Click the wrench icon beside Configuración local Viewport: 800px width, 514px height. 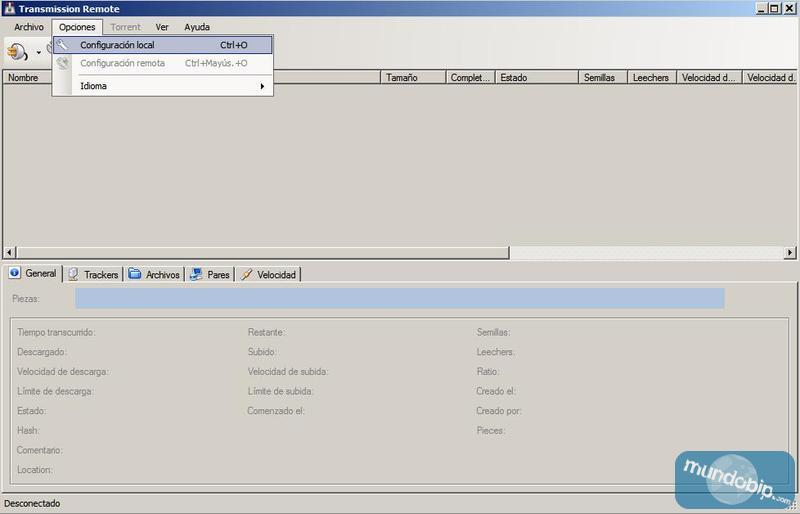coord(62,45)
